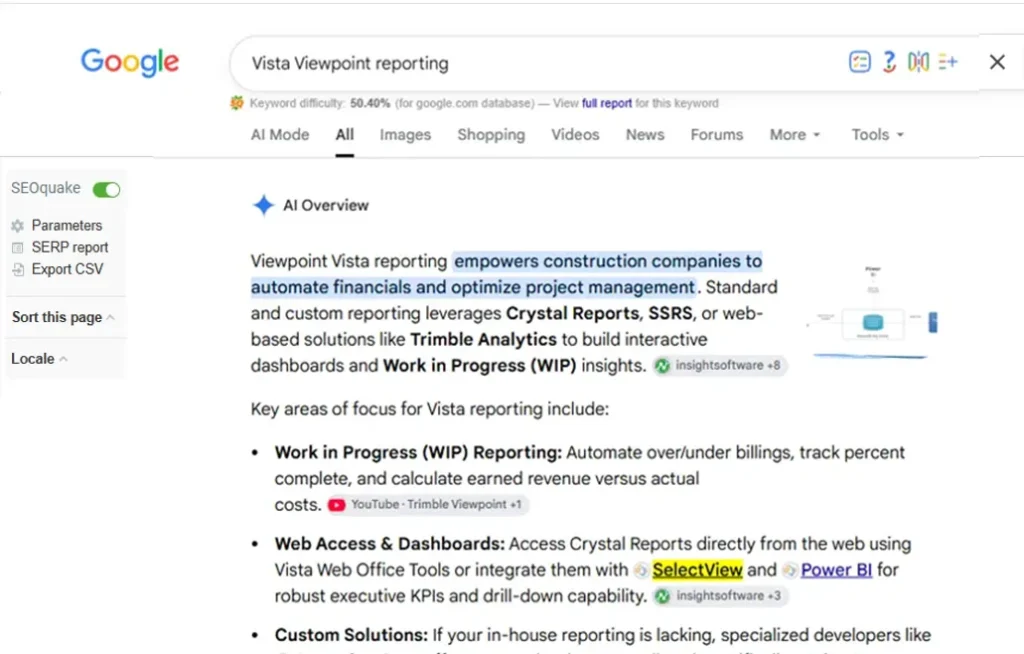
Task: Click the AI Overview sparkle icon
Action: [x=263, y=205]
